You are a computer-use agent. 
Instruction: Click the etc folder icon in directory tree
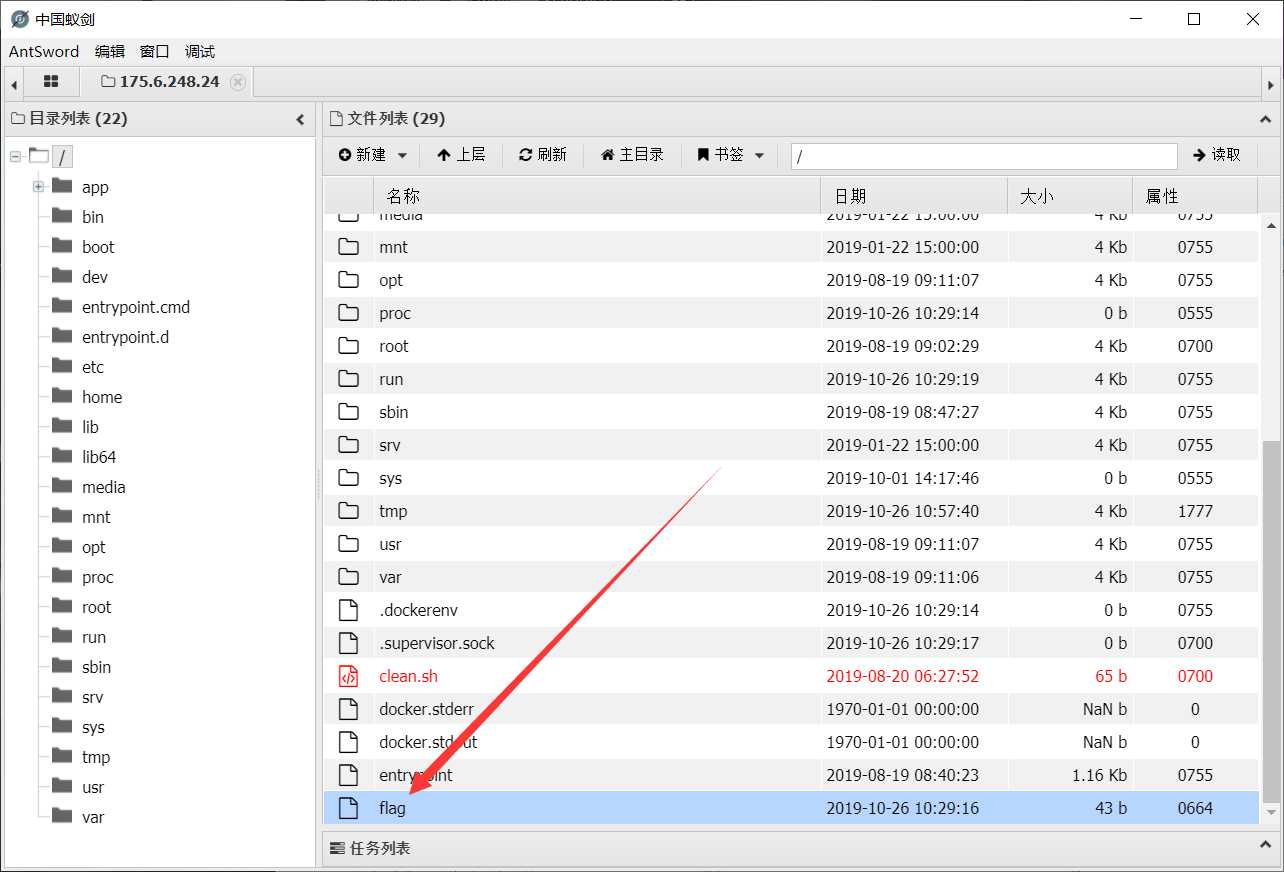coord(62,366)
